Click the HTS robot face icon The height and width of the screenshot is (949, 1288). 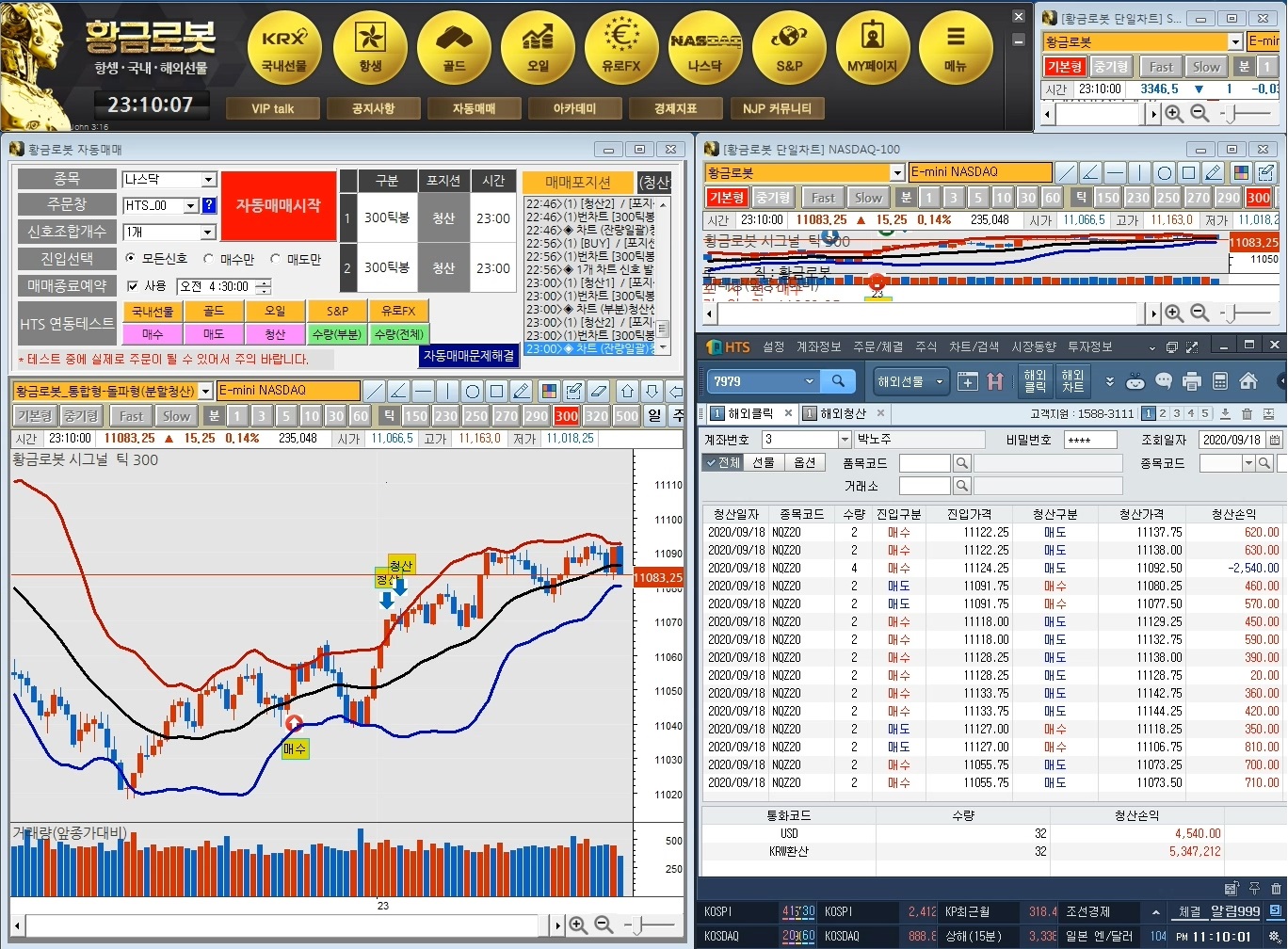coord(1135,381)
